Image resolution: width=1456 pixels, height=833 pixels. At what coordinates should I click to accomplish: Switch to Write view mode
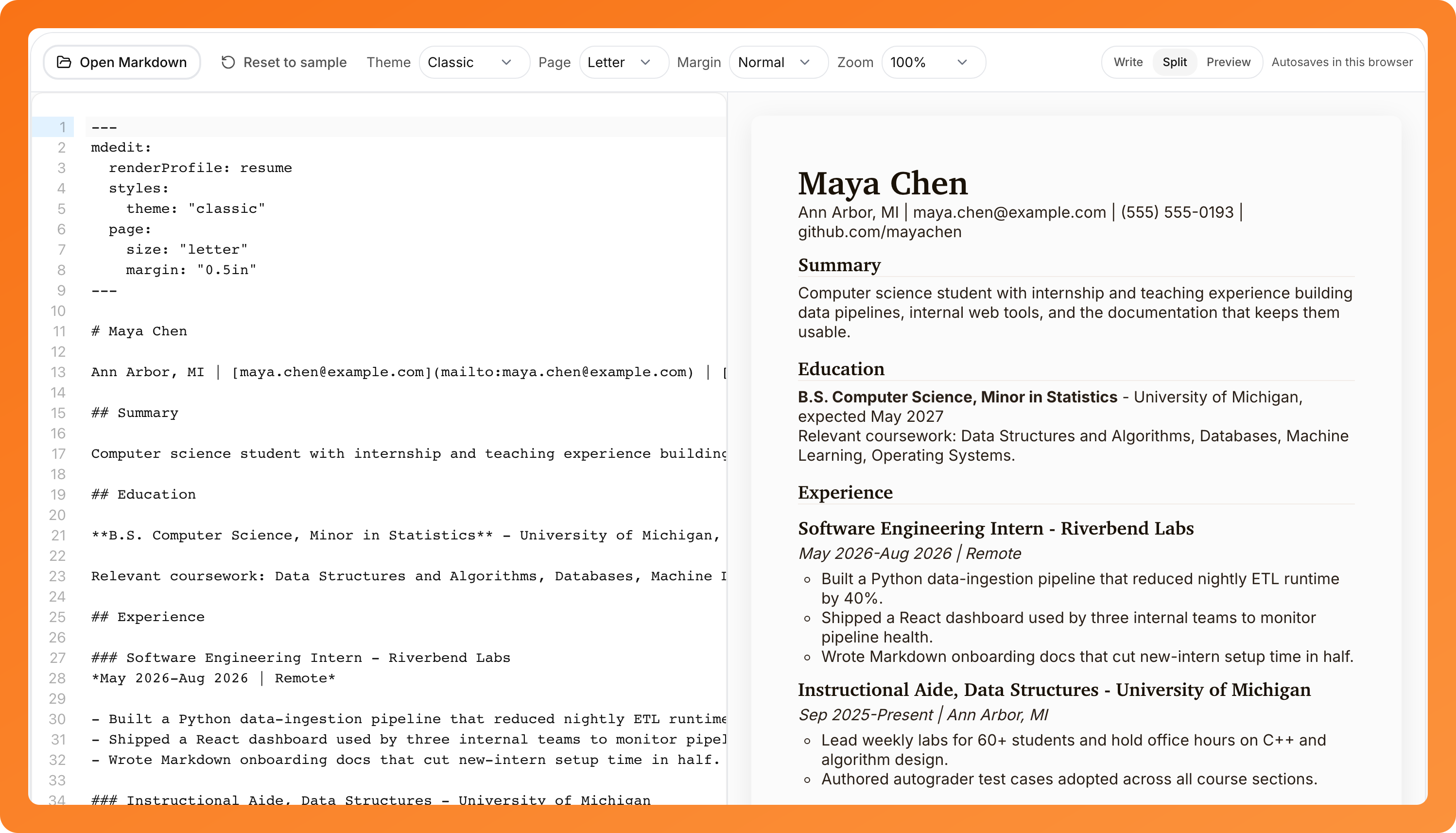1127,62
